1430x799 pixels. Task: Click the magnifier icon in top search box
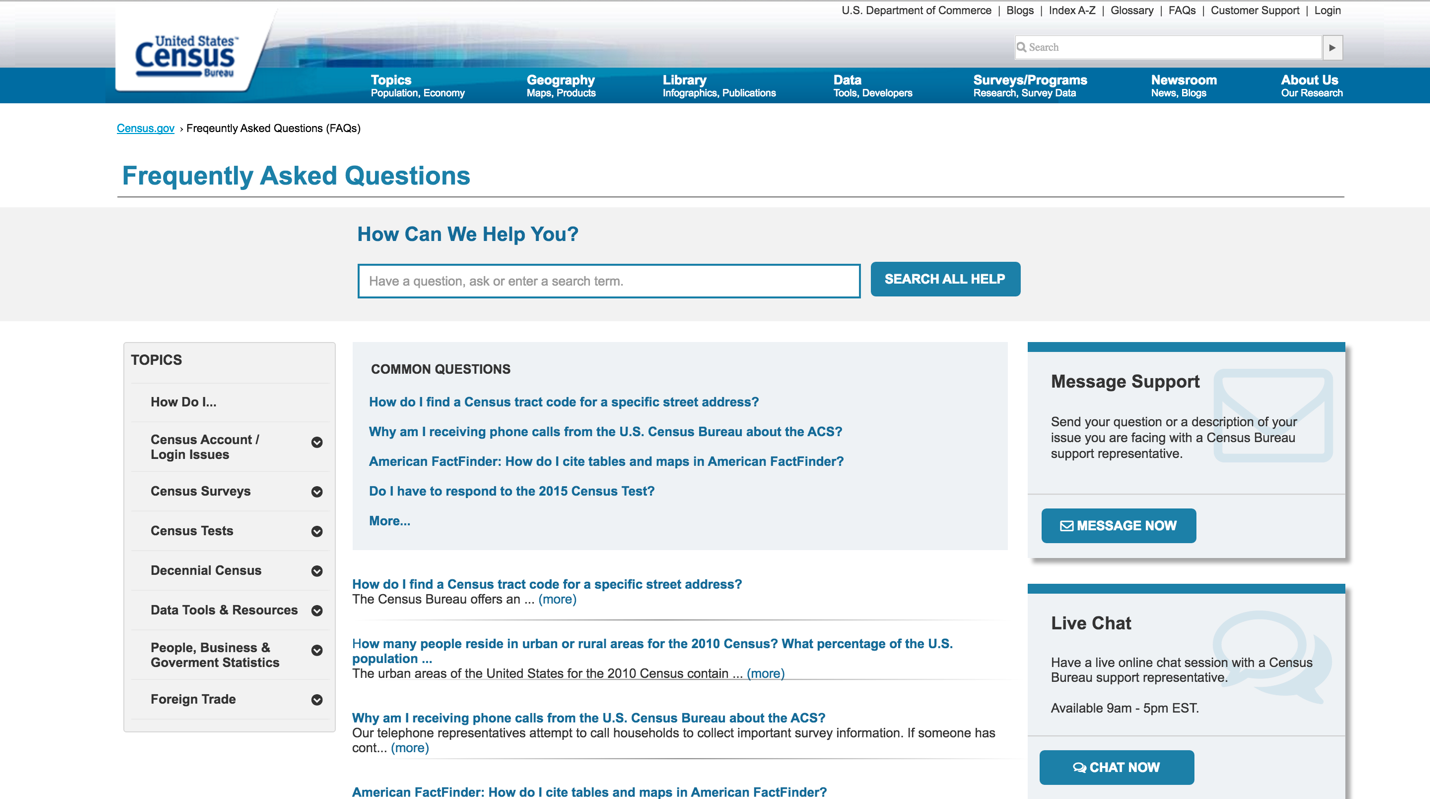1021,48
